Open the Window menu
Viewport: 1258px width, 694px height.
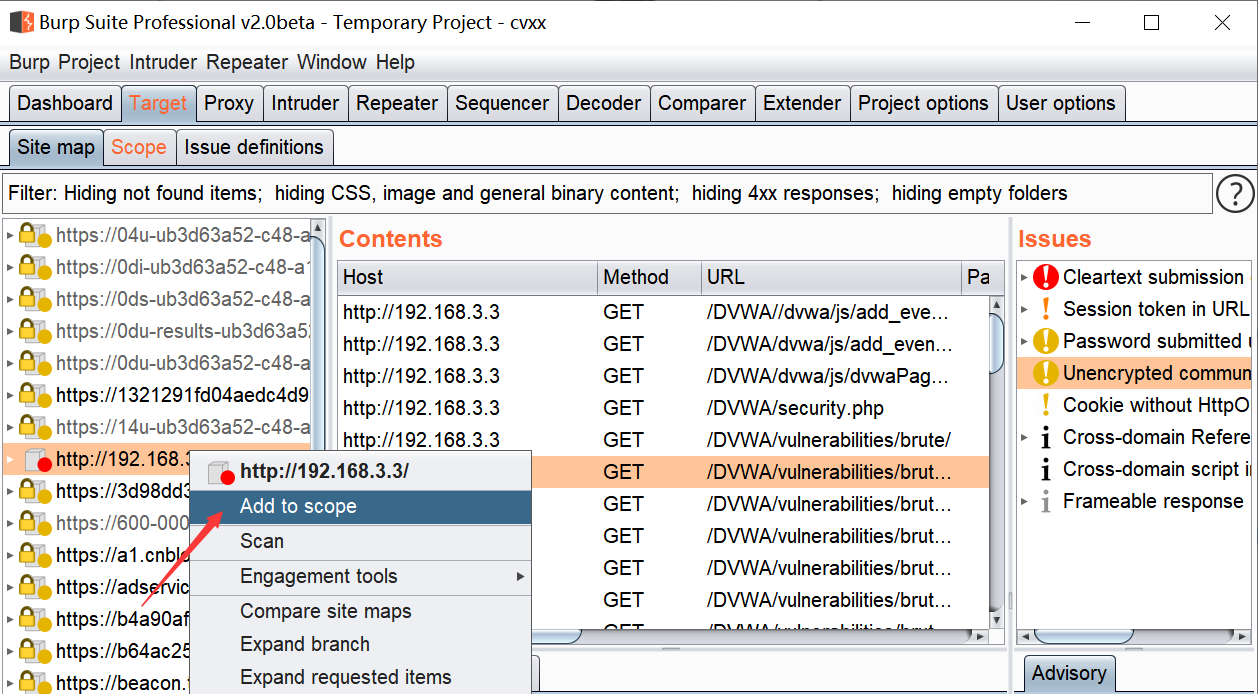point(332,62)
